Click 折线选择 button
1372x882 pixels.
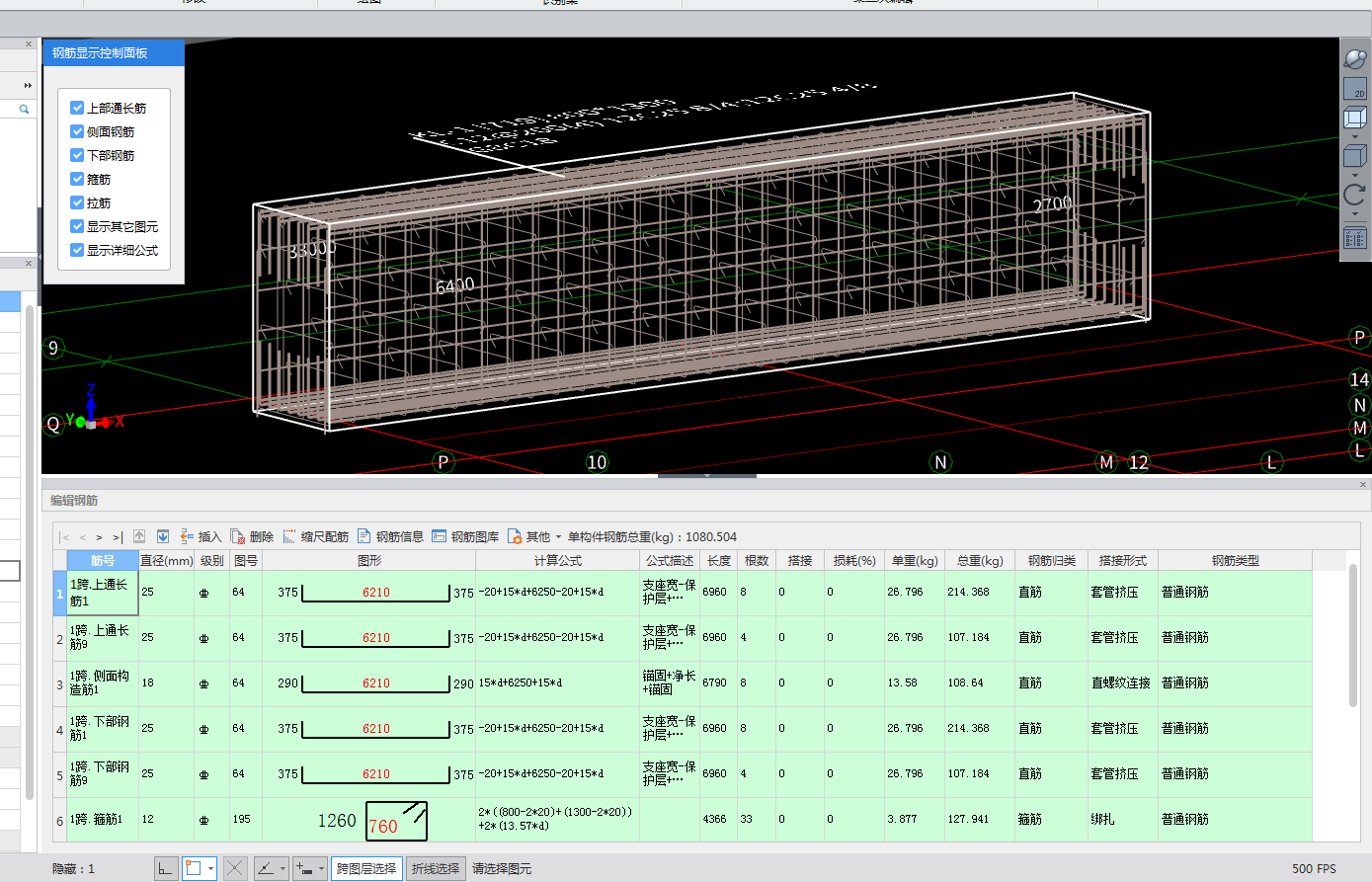pos(436,868)
